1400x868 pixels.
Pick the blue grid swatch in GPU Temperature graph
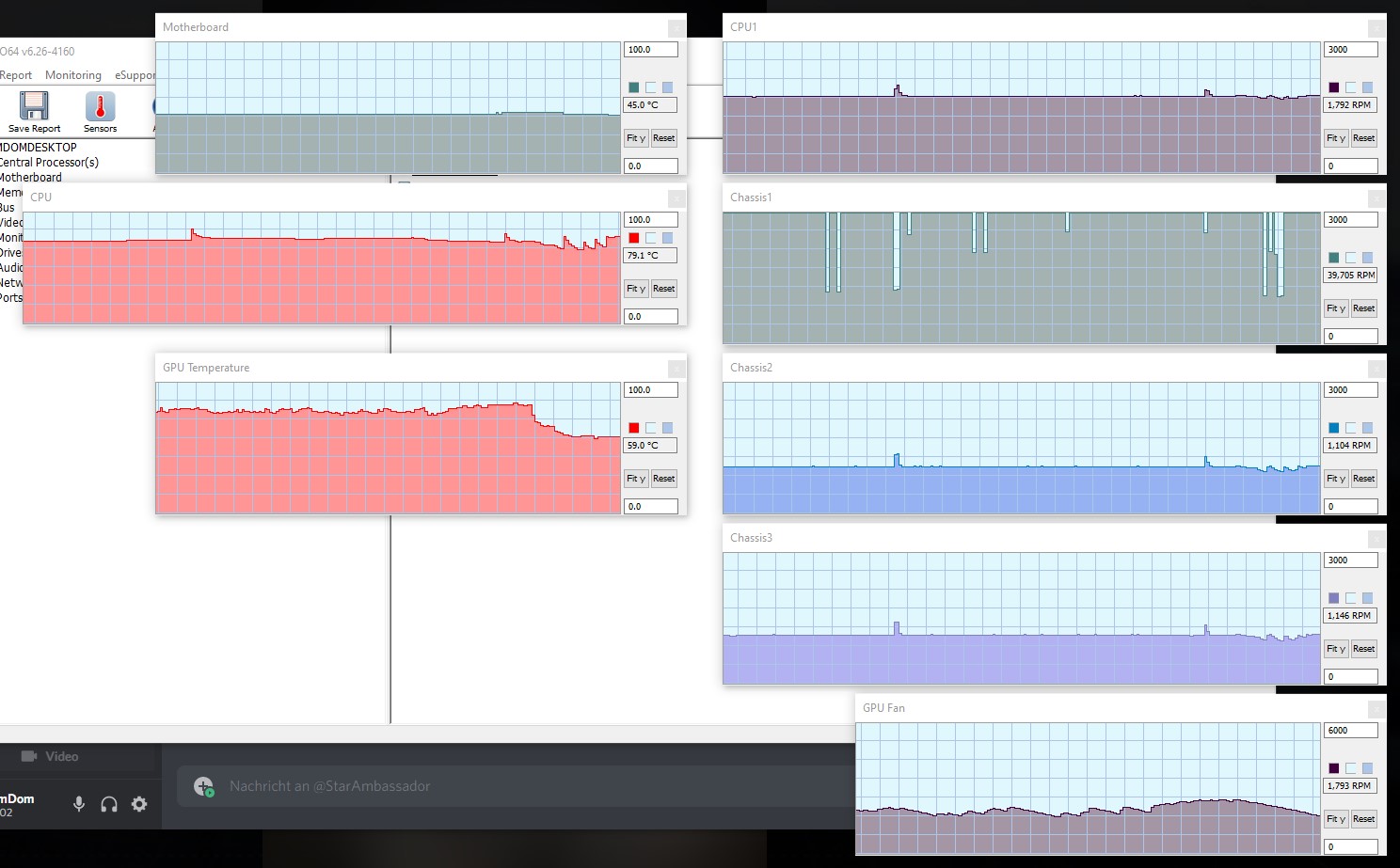[x=667, y=428]
